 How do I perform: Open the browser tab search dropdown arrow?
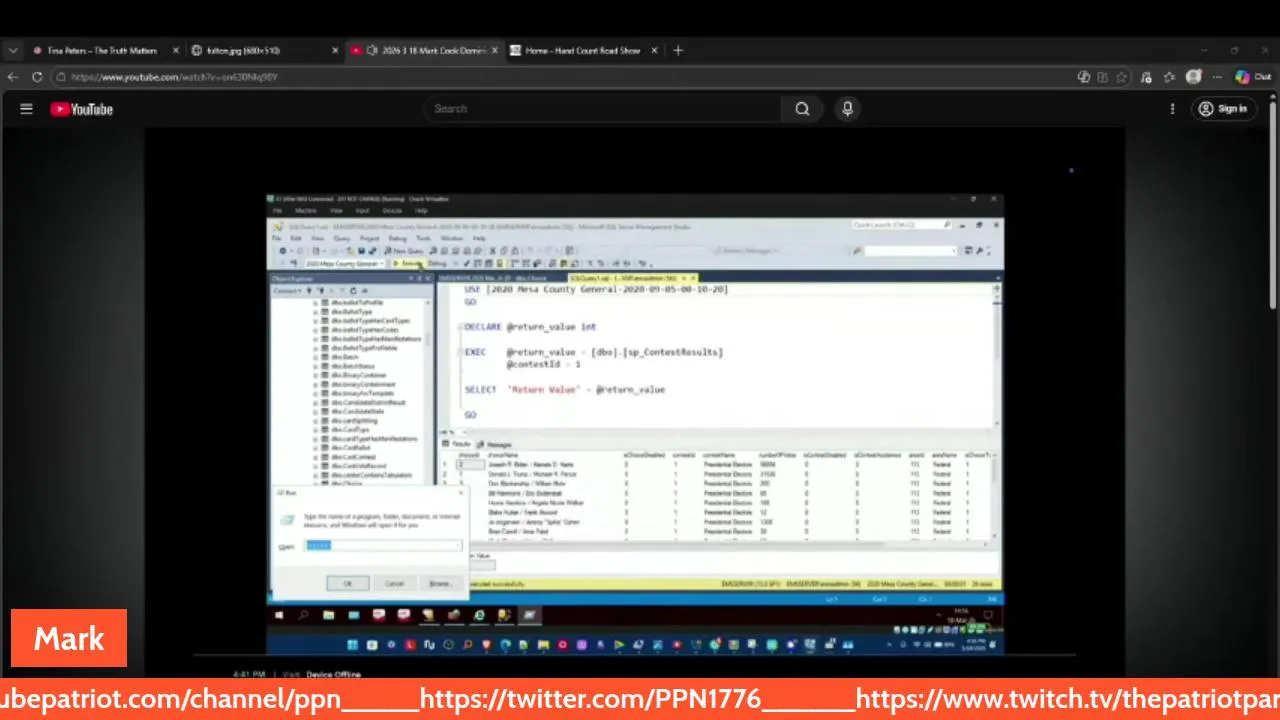(x=13, y=50)
